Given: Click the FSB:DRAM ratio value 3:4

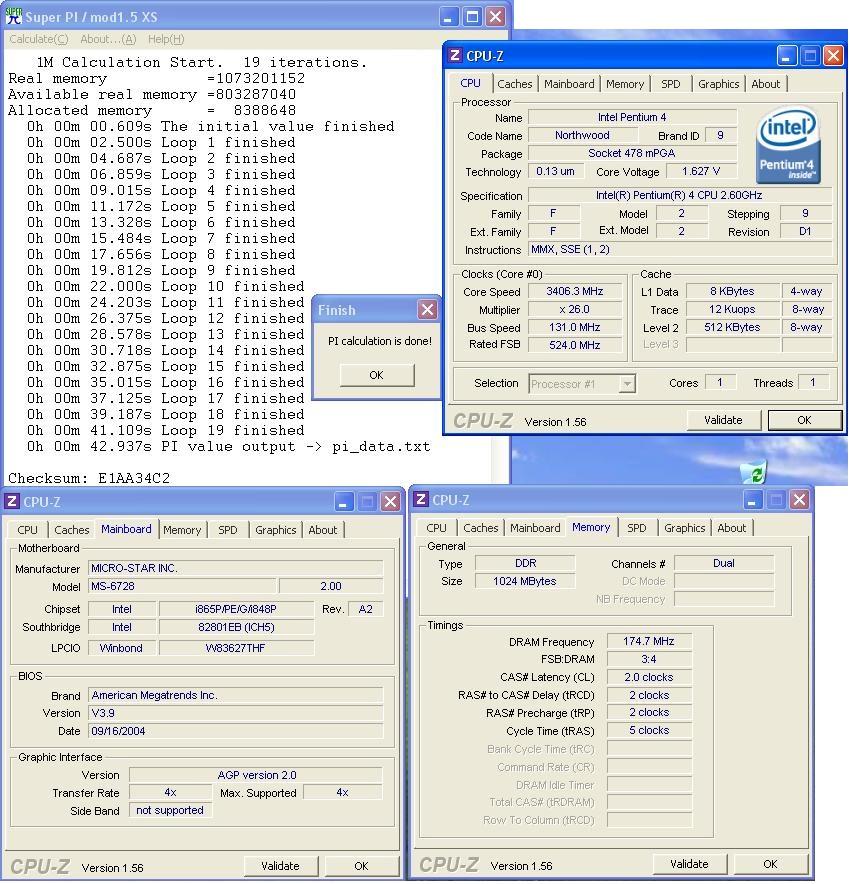Looking at the screenshot, I should click(649, 660).
